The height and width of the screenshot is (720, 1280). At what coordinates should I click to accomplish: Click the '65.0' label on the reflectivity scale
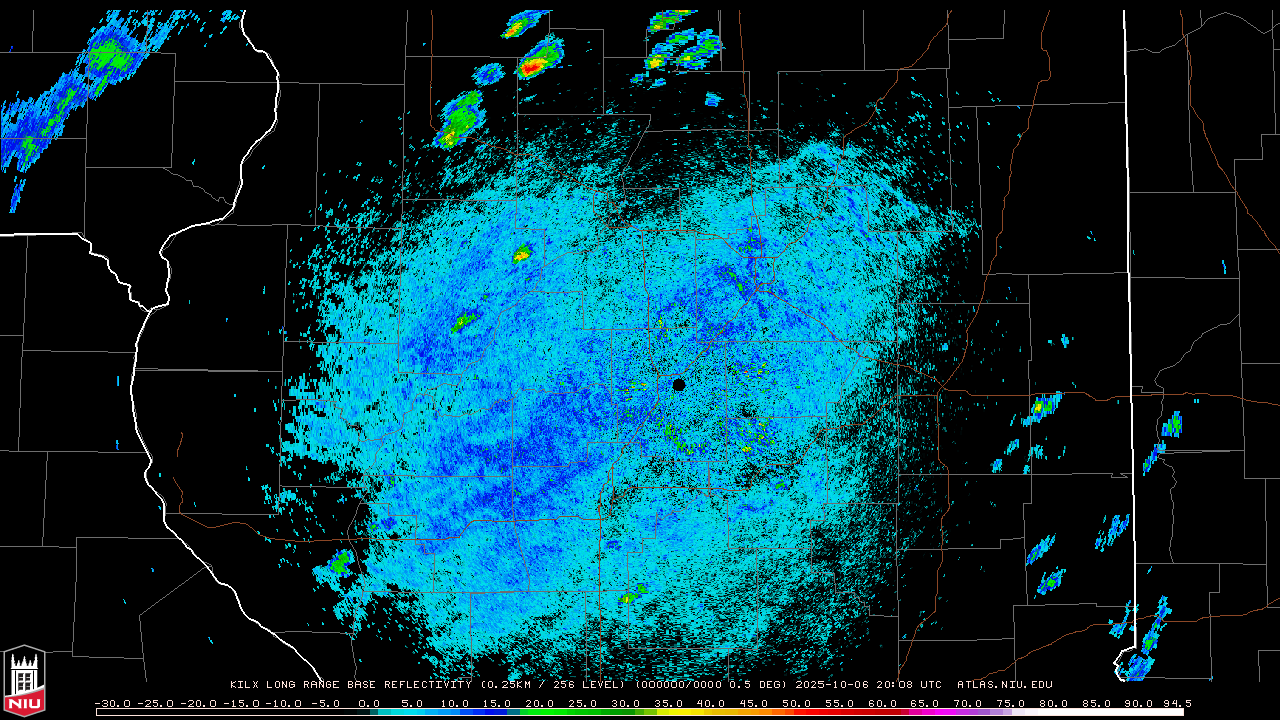click(x=926, y=703)
